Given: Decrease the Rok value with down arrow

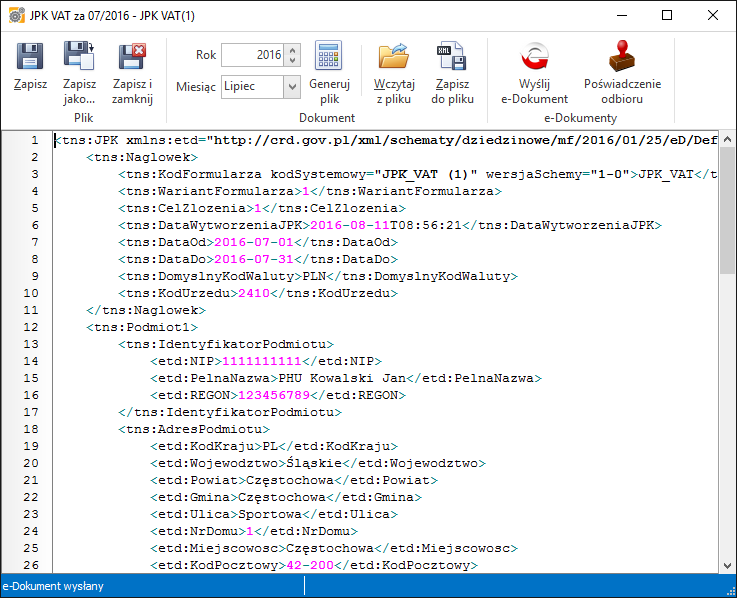Looking at the screenshot, I should [x=291, y=60].
